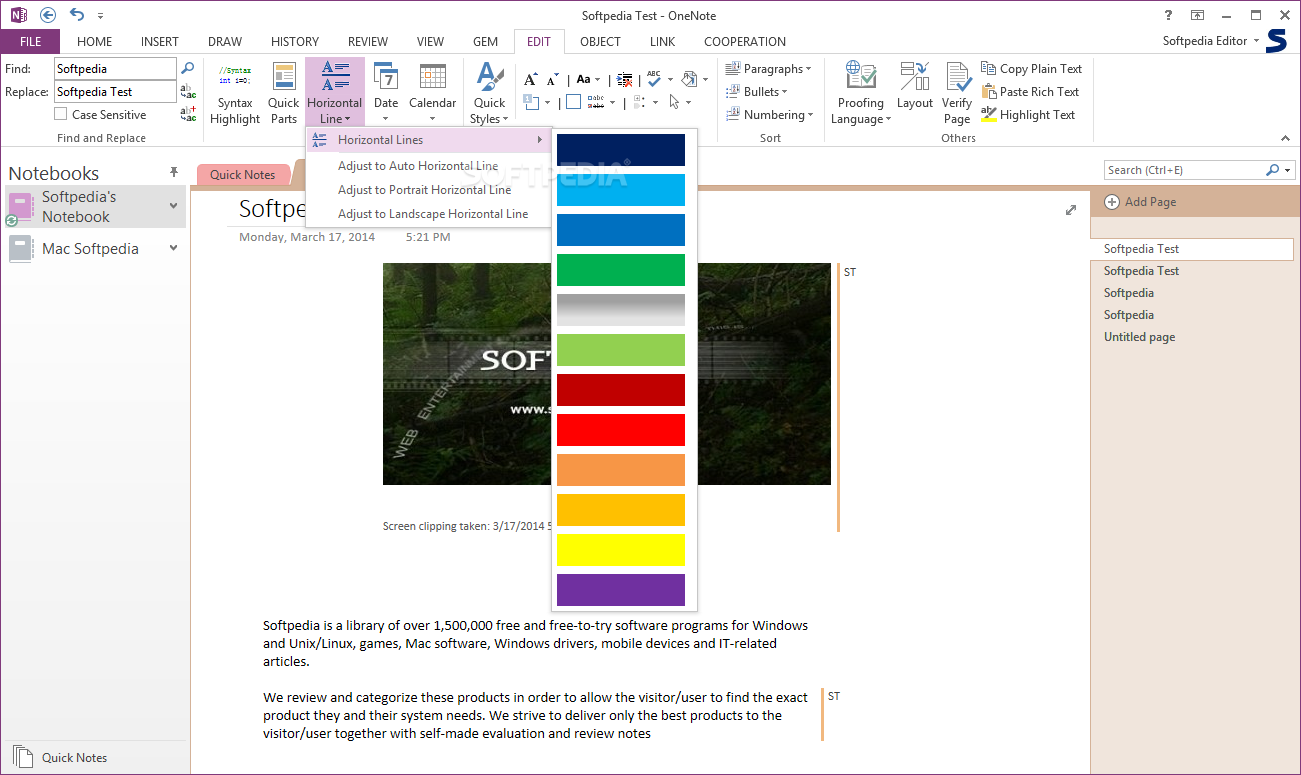1301x775 pixels.
Task: Expand Softpedia's Notebook chevron
Action: pyautogui.click(x=174, y=206)
